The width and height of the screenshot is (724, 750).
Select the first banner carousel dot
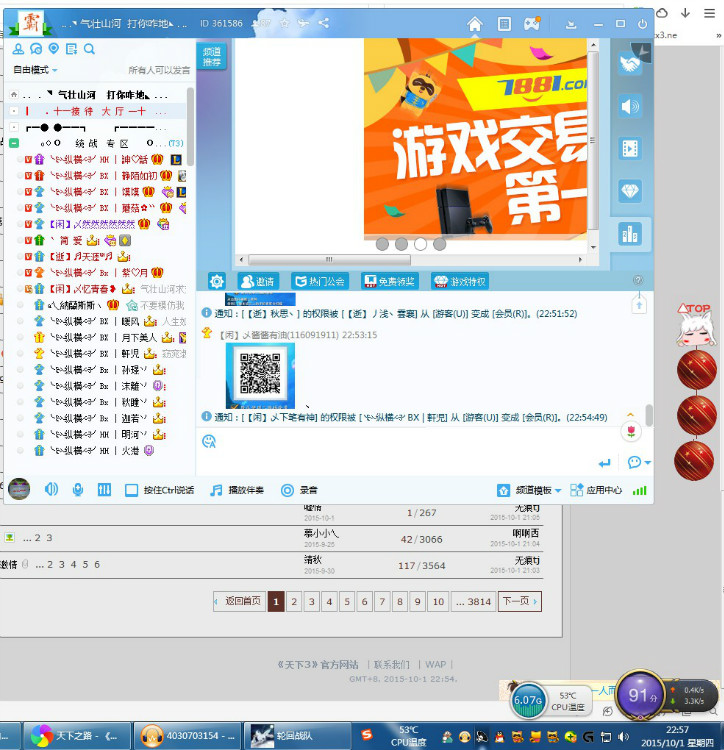[382, 244]
